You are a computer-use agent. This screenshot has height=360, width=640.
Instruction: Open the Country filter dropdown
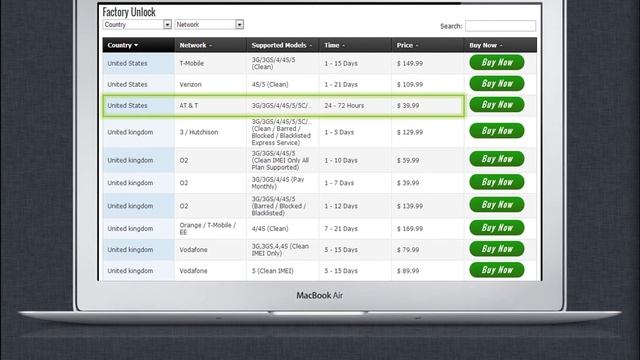coord(137,24)
